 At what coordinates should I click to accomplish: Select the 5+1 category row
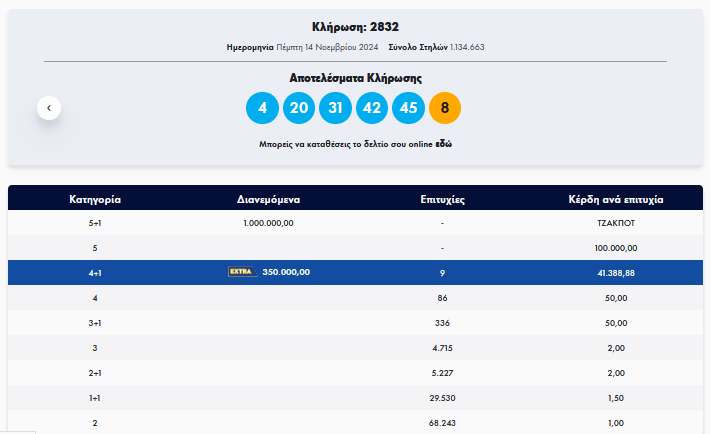point(95,223)
